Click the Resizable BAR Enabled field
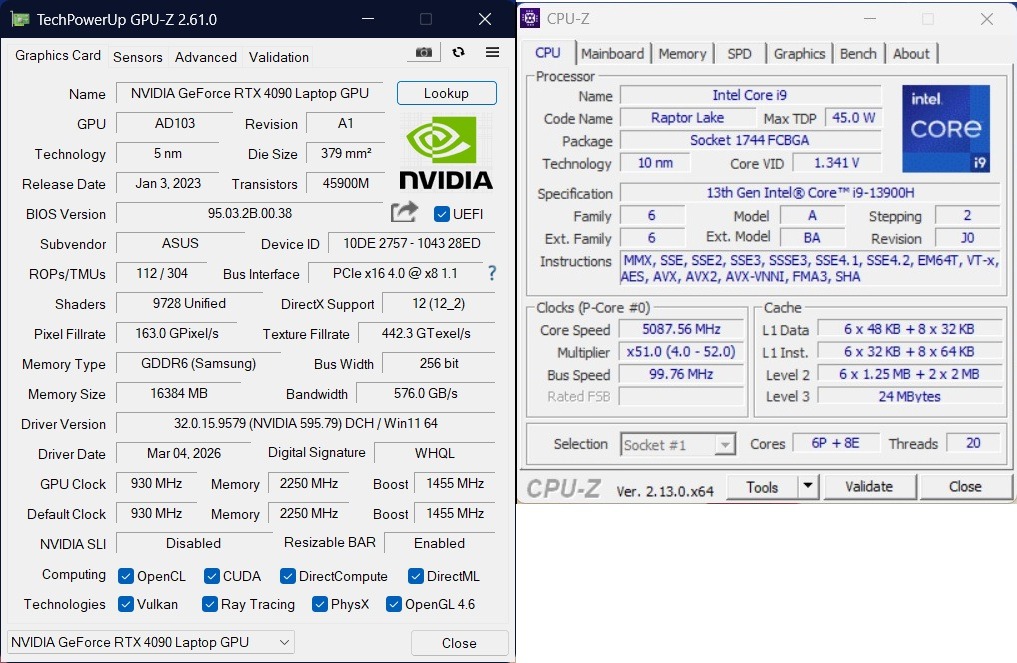The height and width of the screenshot is (663, 1017). [440, 543]
